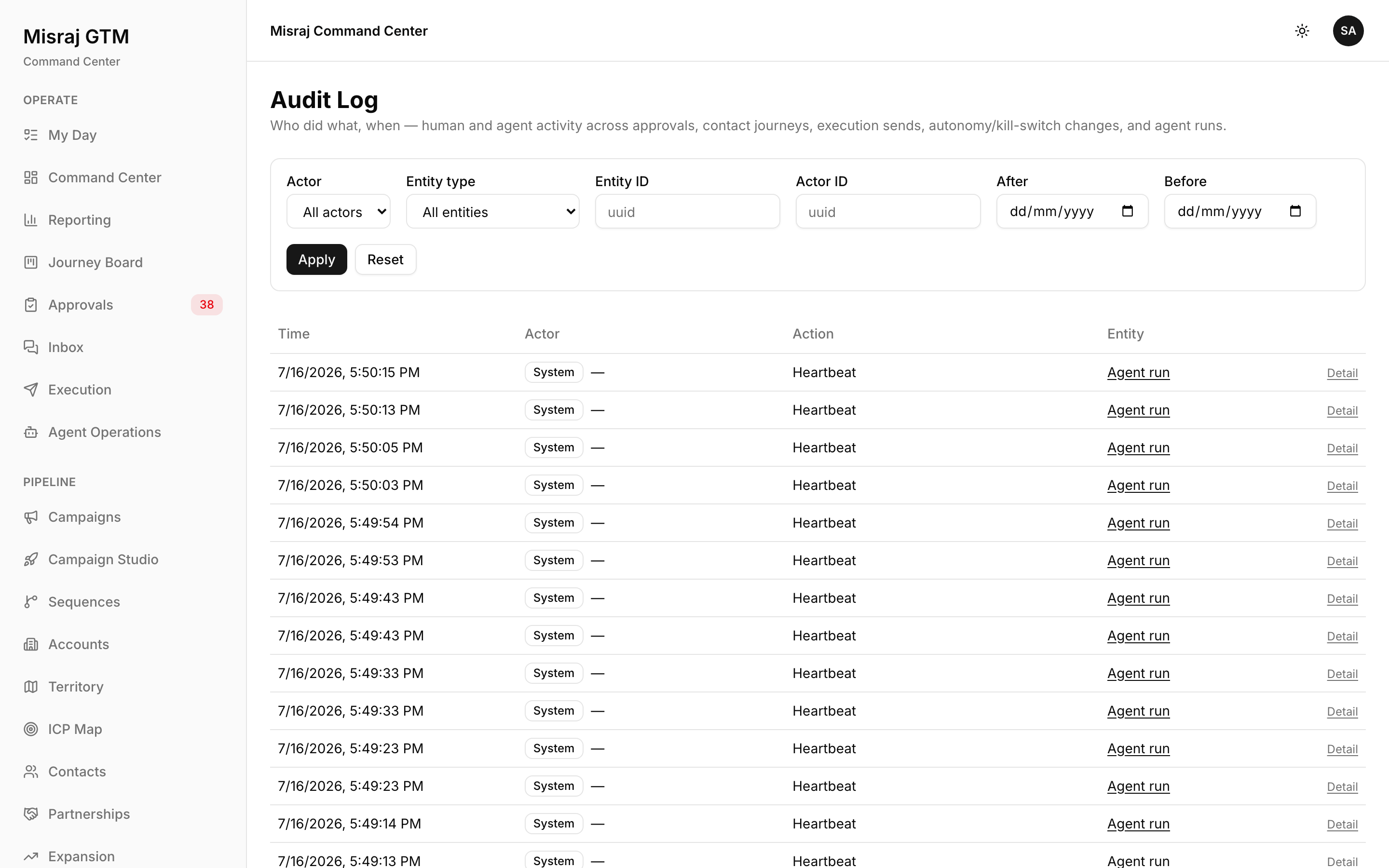The image size is (1389, 868).
Task: Open My Day in the sidebar
Action: point(123,135)
